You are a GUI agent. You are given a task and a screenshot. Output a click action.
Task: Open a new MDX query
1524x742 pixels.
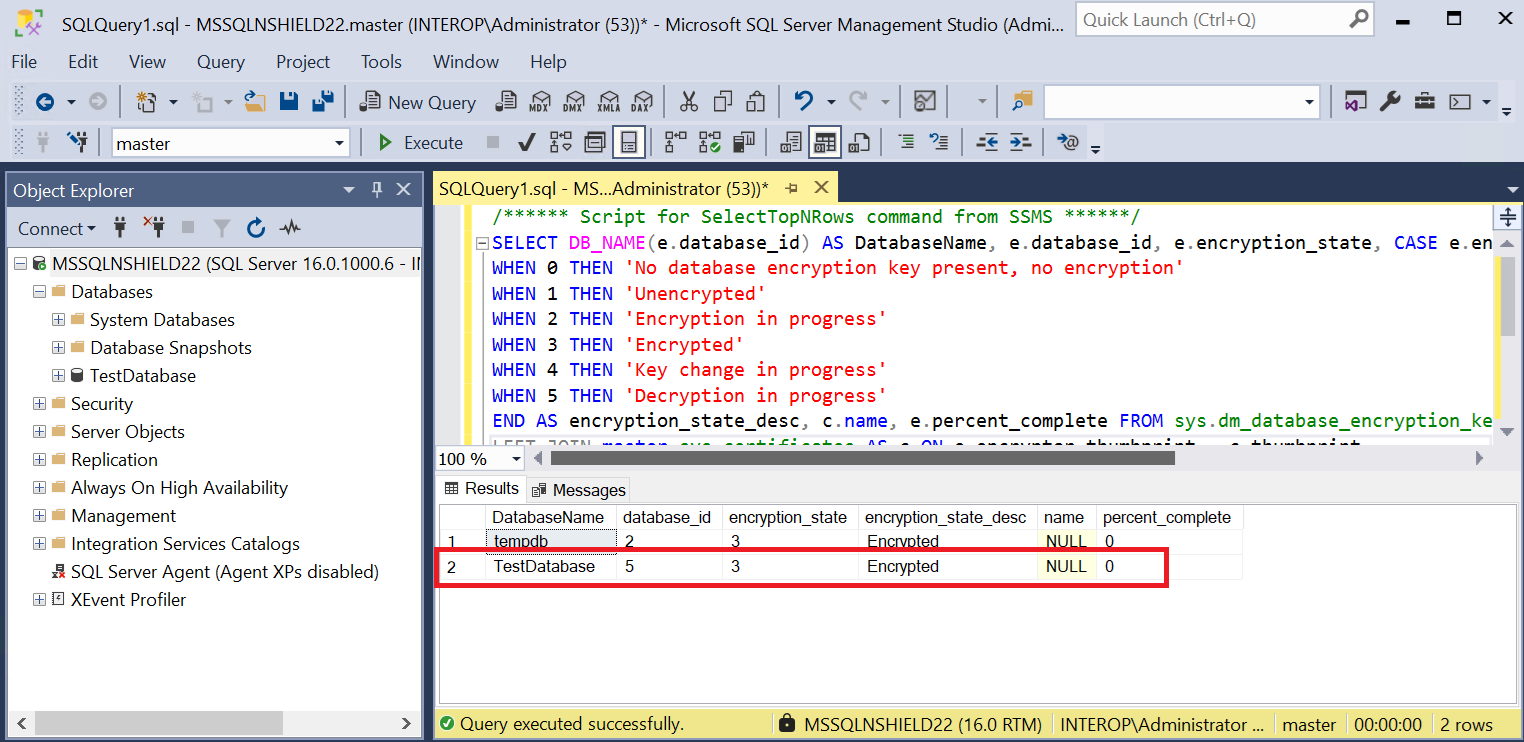coord(540,102)
